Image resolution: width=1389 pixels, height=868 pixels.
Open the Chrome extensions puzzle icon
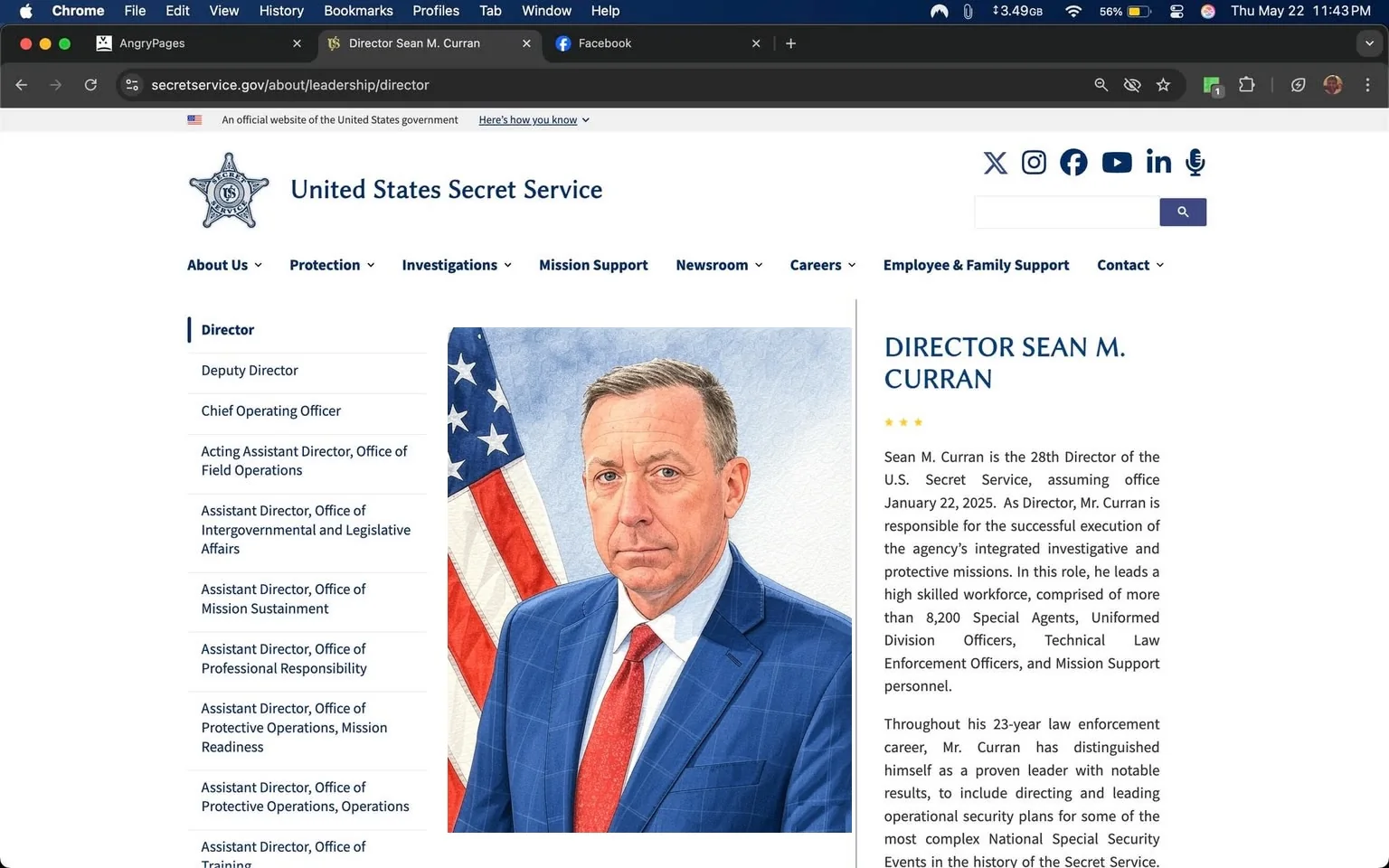pos(1246,85)
